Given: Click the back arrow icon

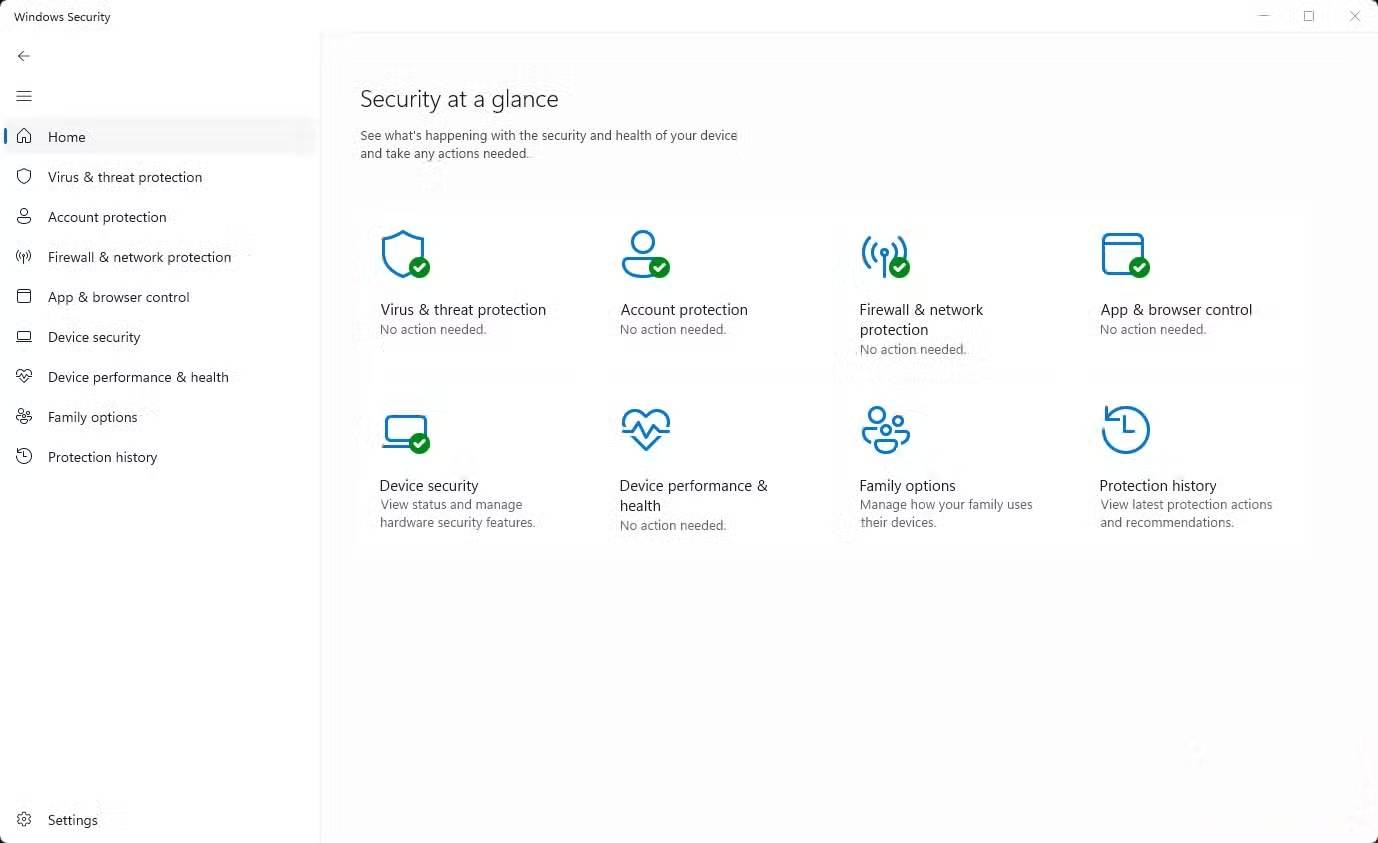Looking at the screenshot, I should tap(24, 56).
